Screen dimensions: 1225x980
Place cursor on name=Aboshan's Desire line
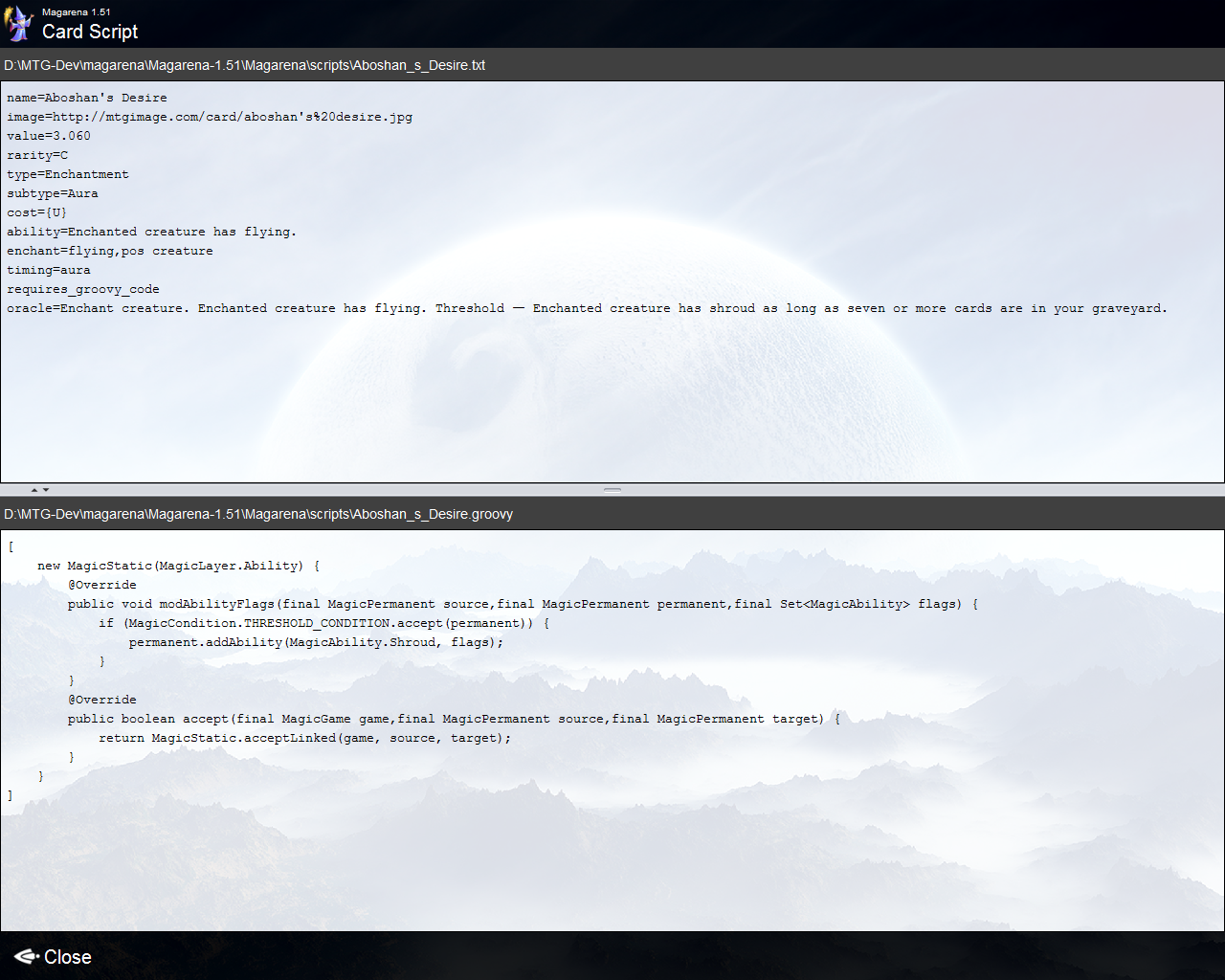(x=87, y=98)
